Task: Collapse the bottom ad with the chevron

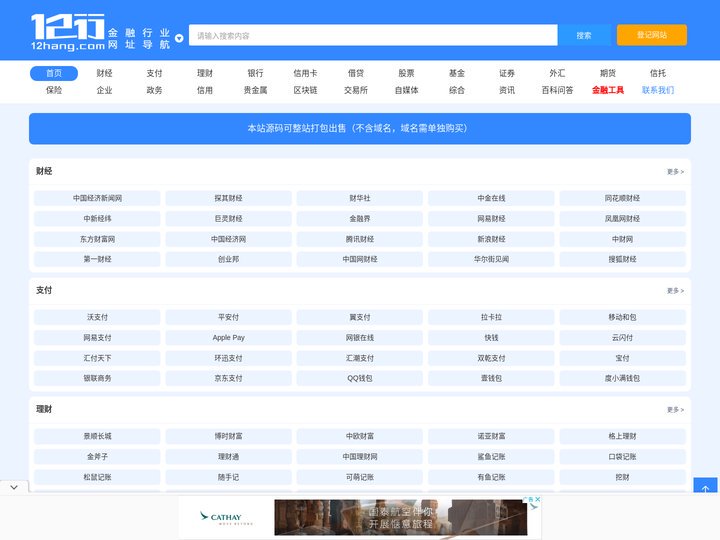Action: (14, 487)
